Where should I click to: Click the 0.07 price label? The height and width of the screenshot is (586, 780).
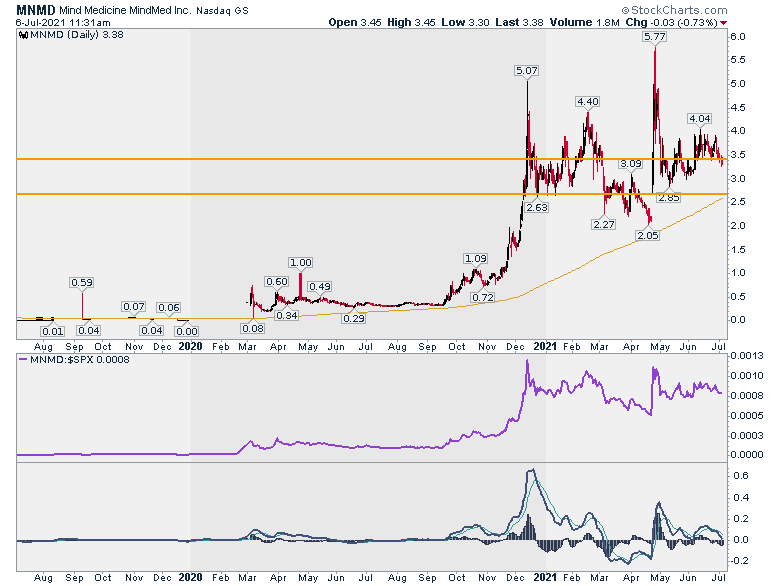134,306
